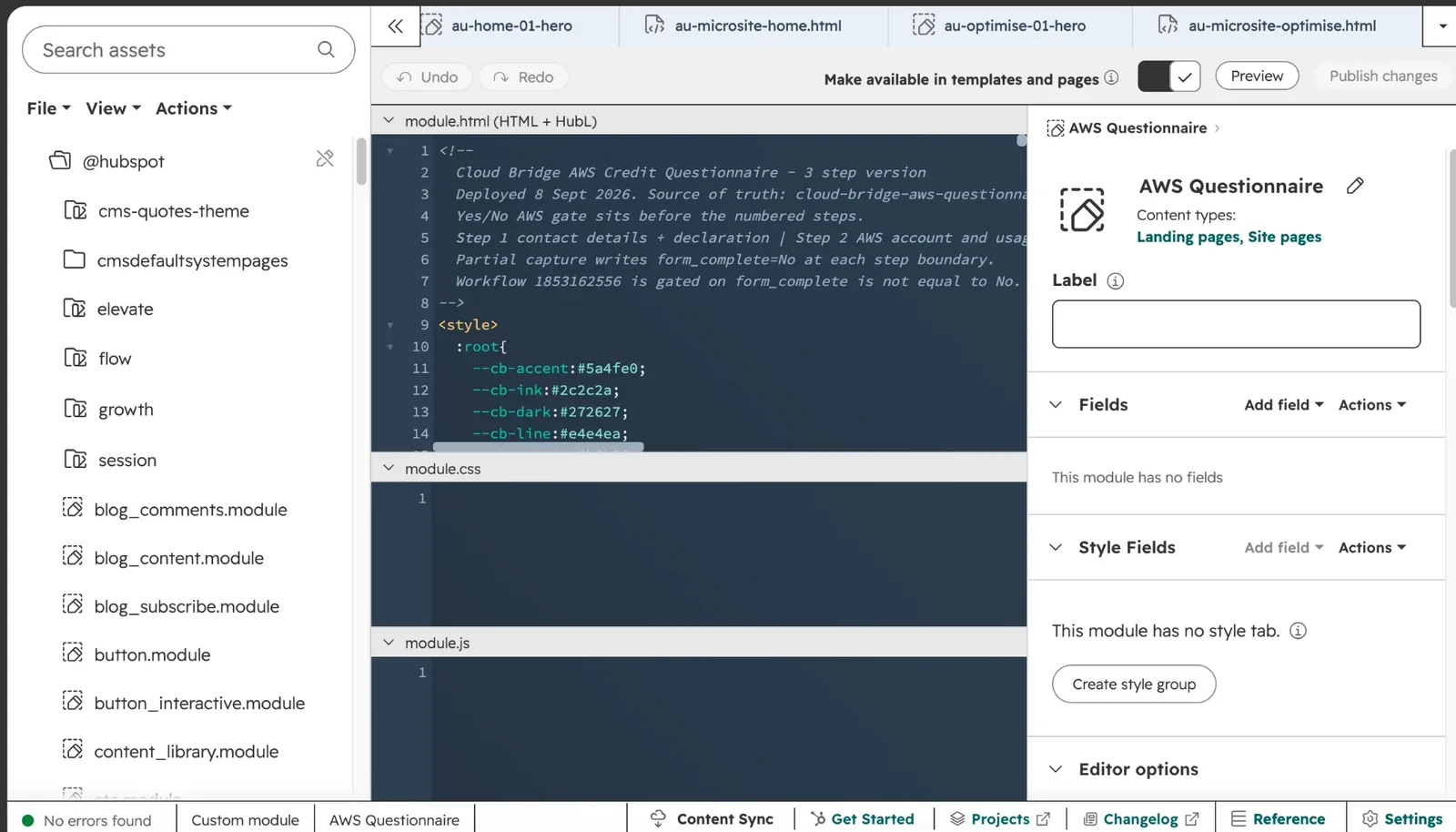Click the Label input field
Screen dimensions: 1456x832
pyautogui.click(x=1236, y=324)
